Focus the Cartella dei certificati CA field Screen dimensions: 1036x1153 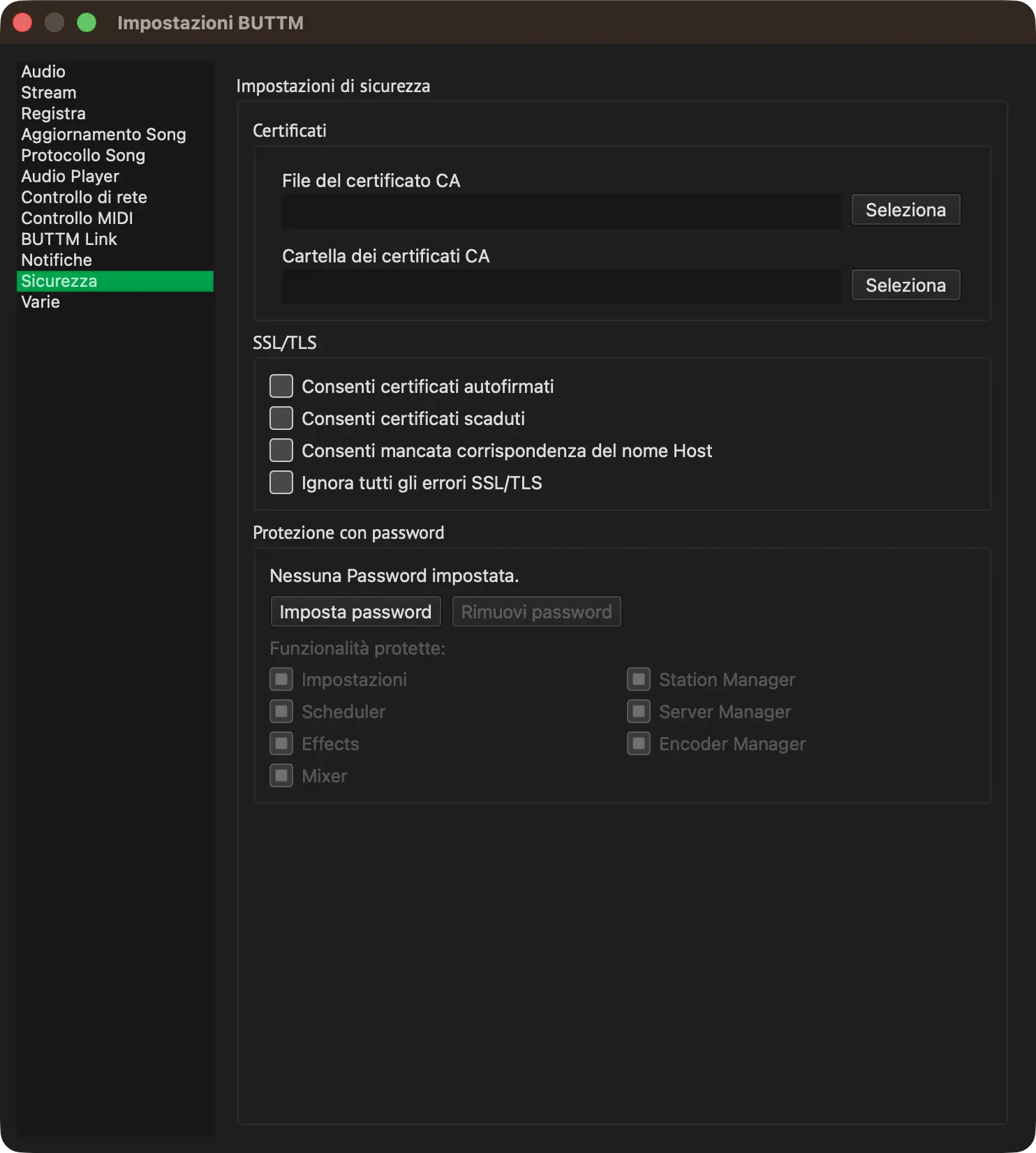[561, 286]
